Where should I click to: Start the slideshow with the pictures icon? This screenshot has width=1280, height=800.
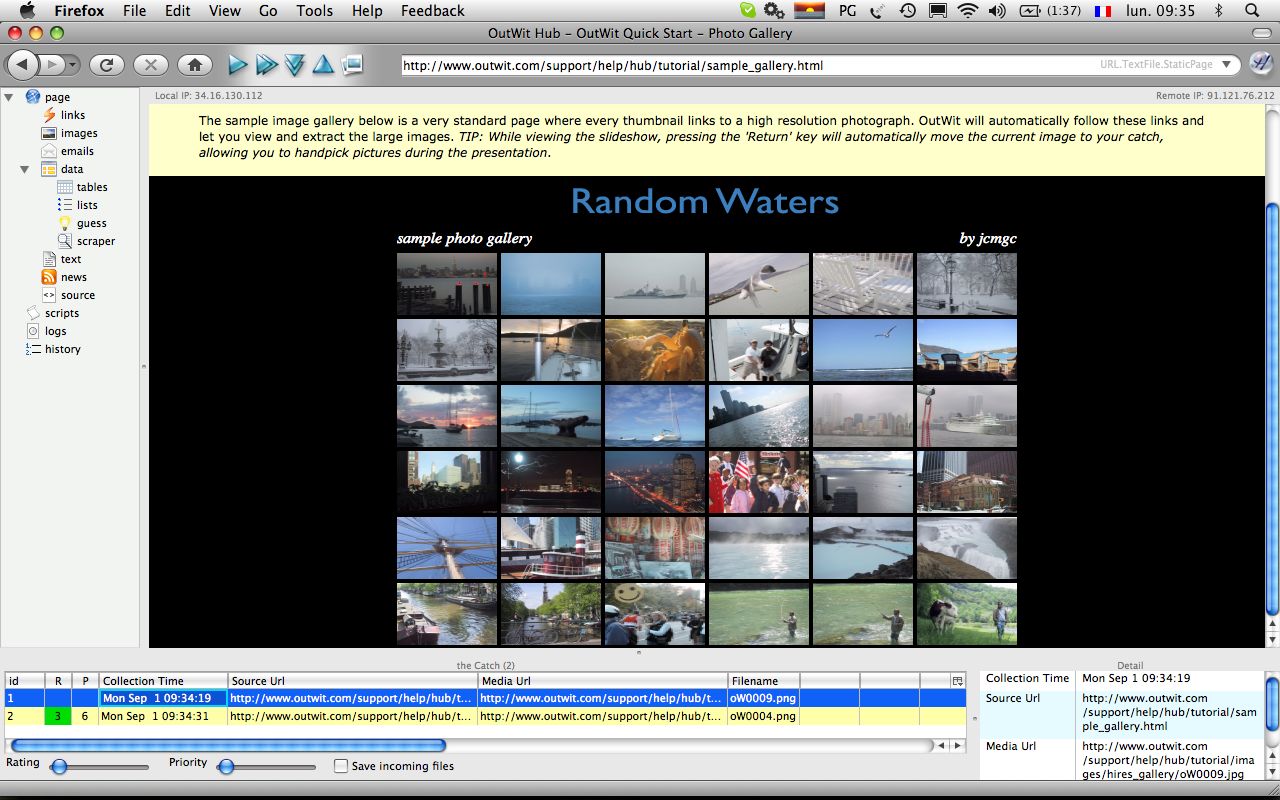(x=351, y=65)
